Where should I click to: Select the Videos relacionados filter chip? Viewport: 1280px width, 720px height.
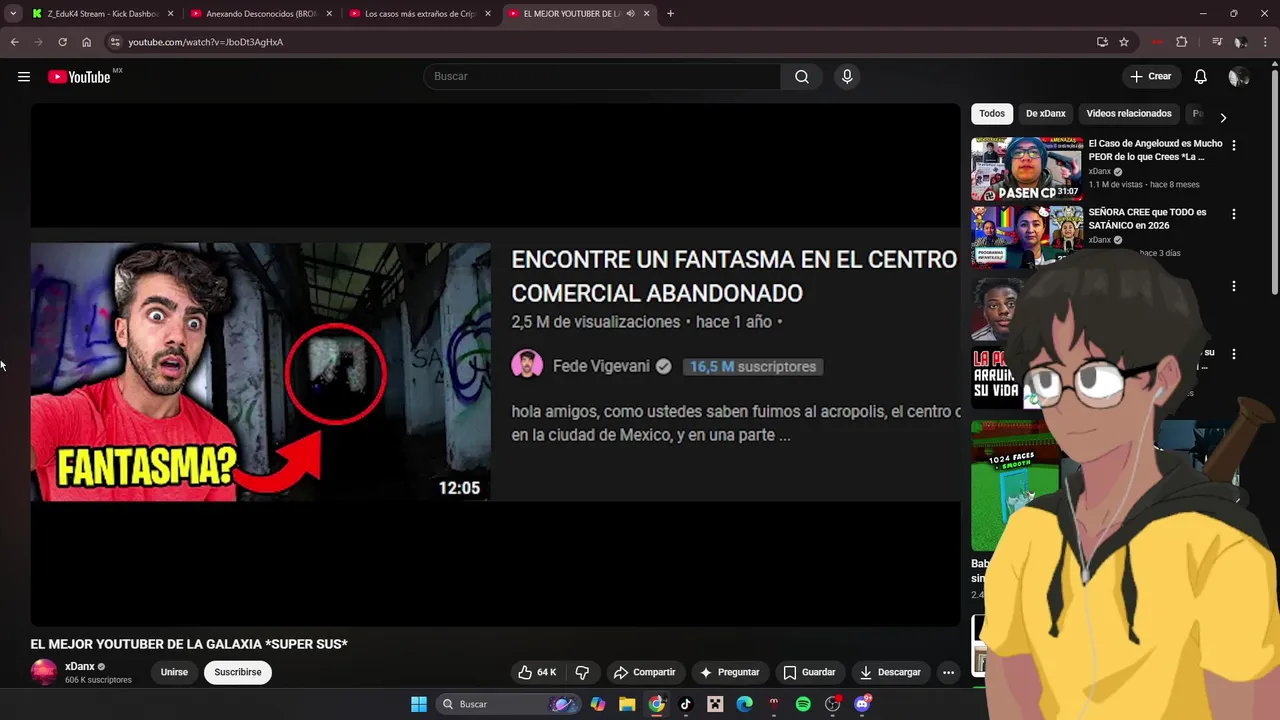pyautogui.click(x=1129, y=114)
